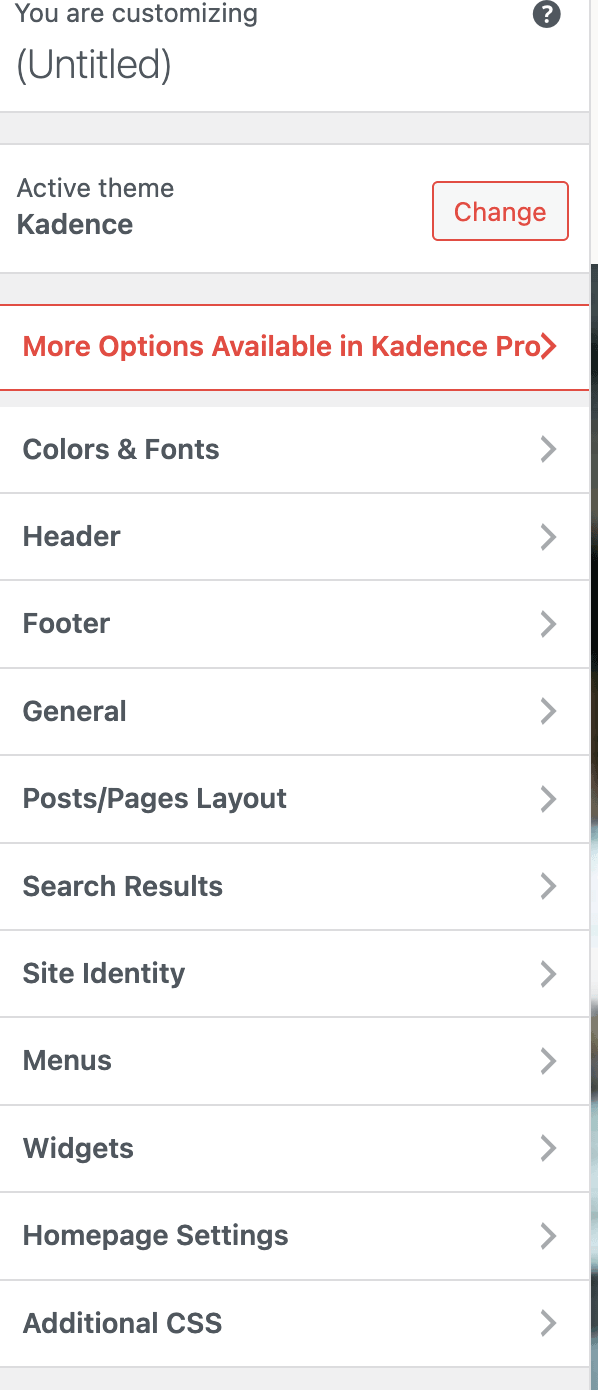
Task: Open the Colors & Fonts section
Action: pyautogui.click(x=295, y=449)
